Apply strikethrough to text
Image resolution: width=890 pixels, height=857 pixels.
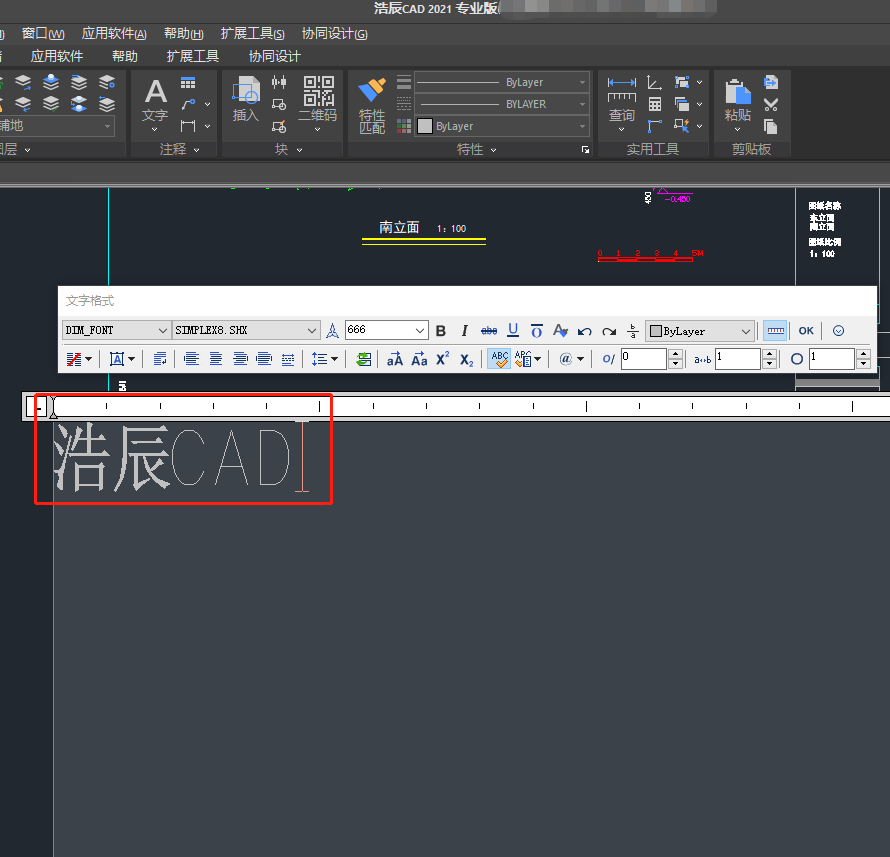(489, 331)
